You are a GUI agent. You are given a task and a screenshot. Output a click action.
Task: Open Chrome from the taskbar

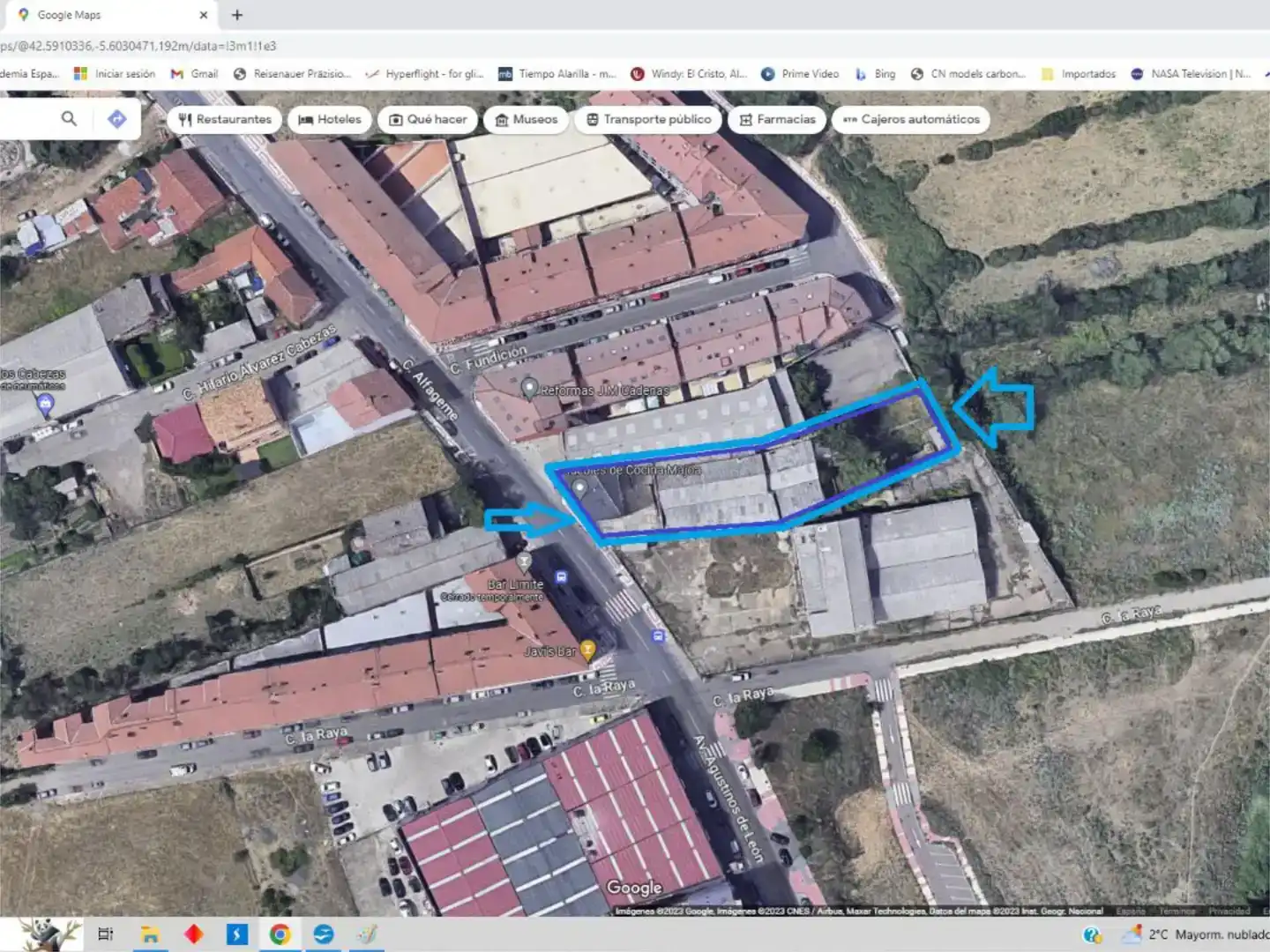280,934
